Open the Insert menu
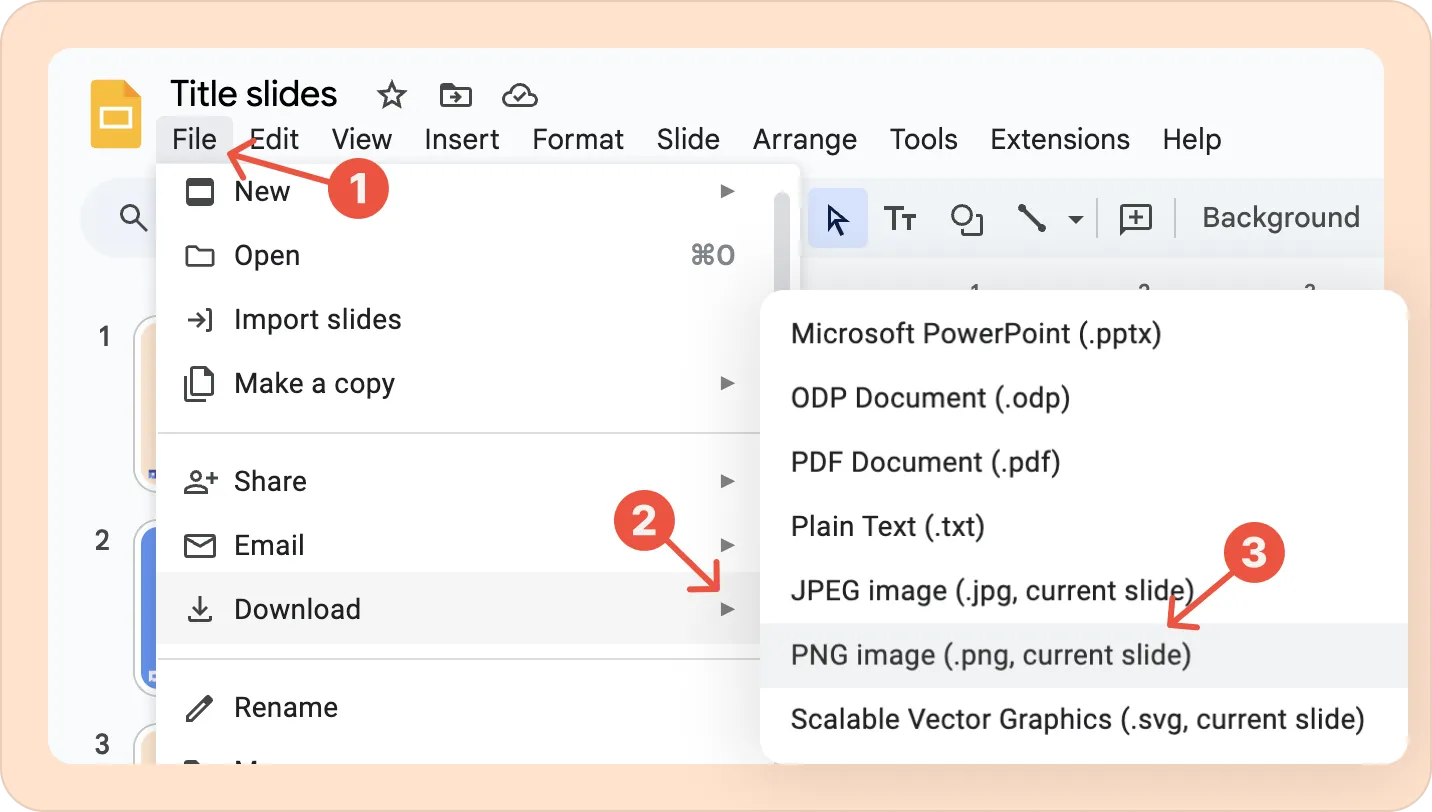 pyautogui.click(x=462, y=139)
